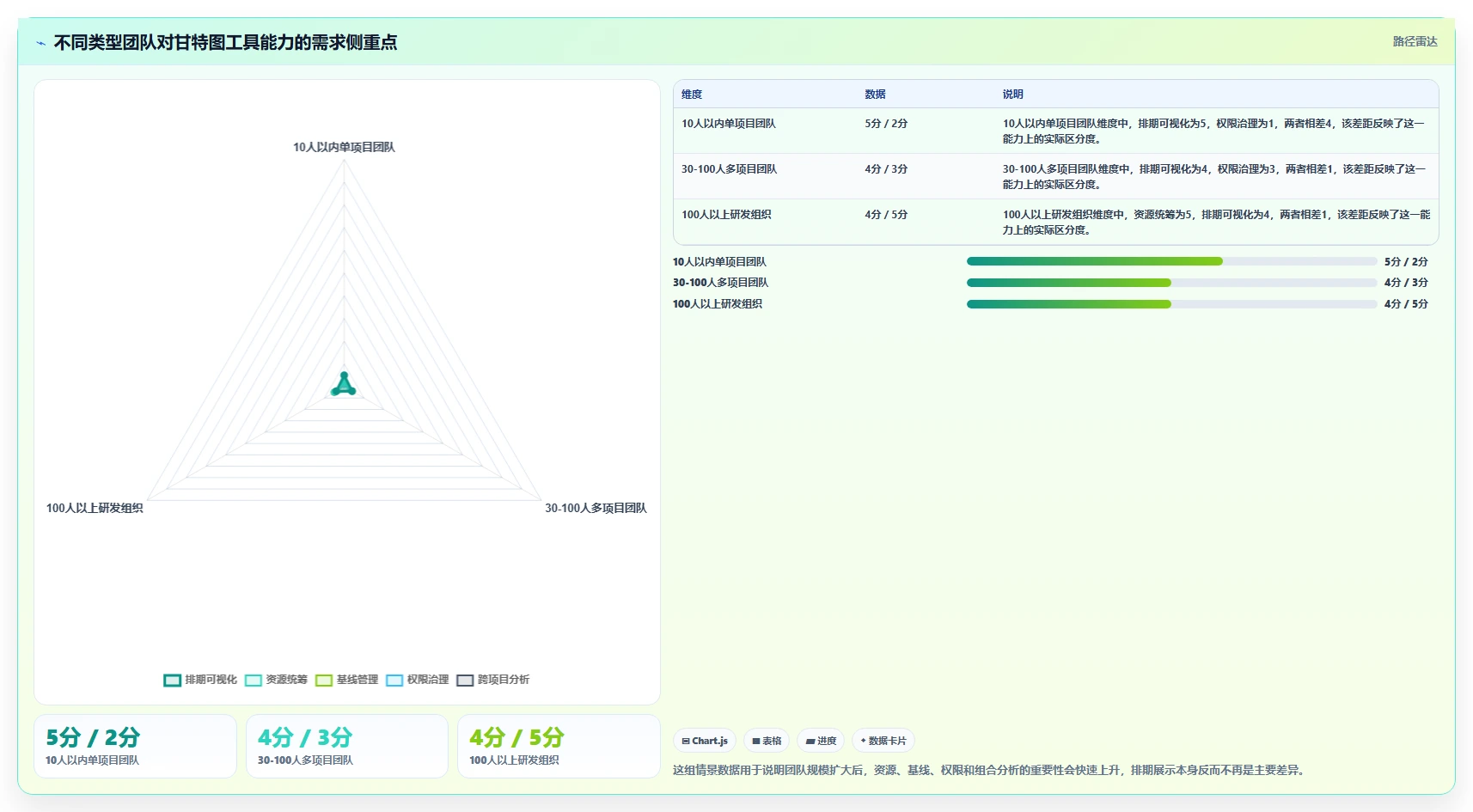Click radar axis label 30-100人多项目团队

pos(596,508)
